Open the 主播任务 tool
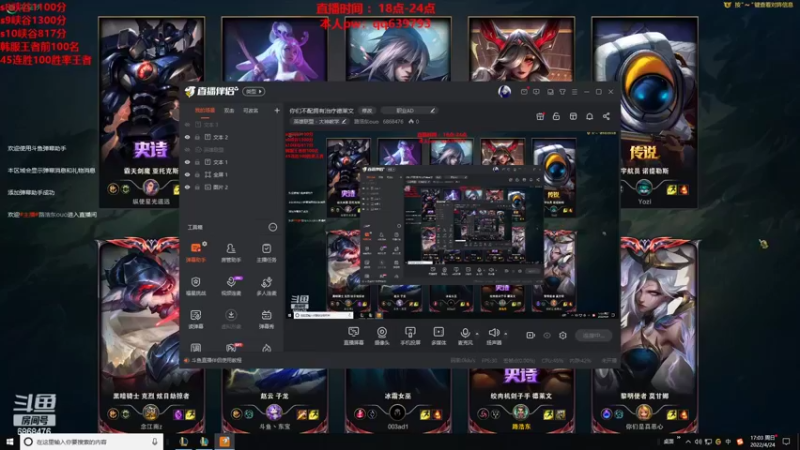This screenshot has width=800, height=450. pyautogui.click(x=266, y=253)
